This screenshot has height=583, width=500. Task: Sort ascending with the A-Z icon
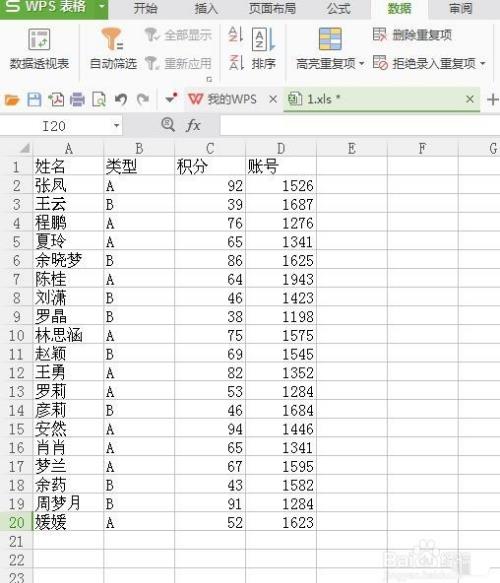[236, 35]
